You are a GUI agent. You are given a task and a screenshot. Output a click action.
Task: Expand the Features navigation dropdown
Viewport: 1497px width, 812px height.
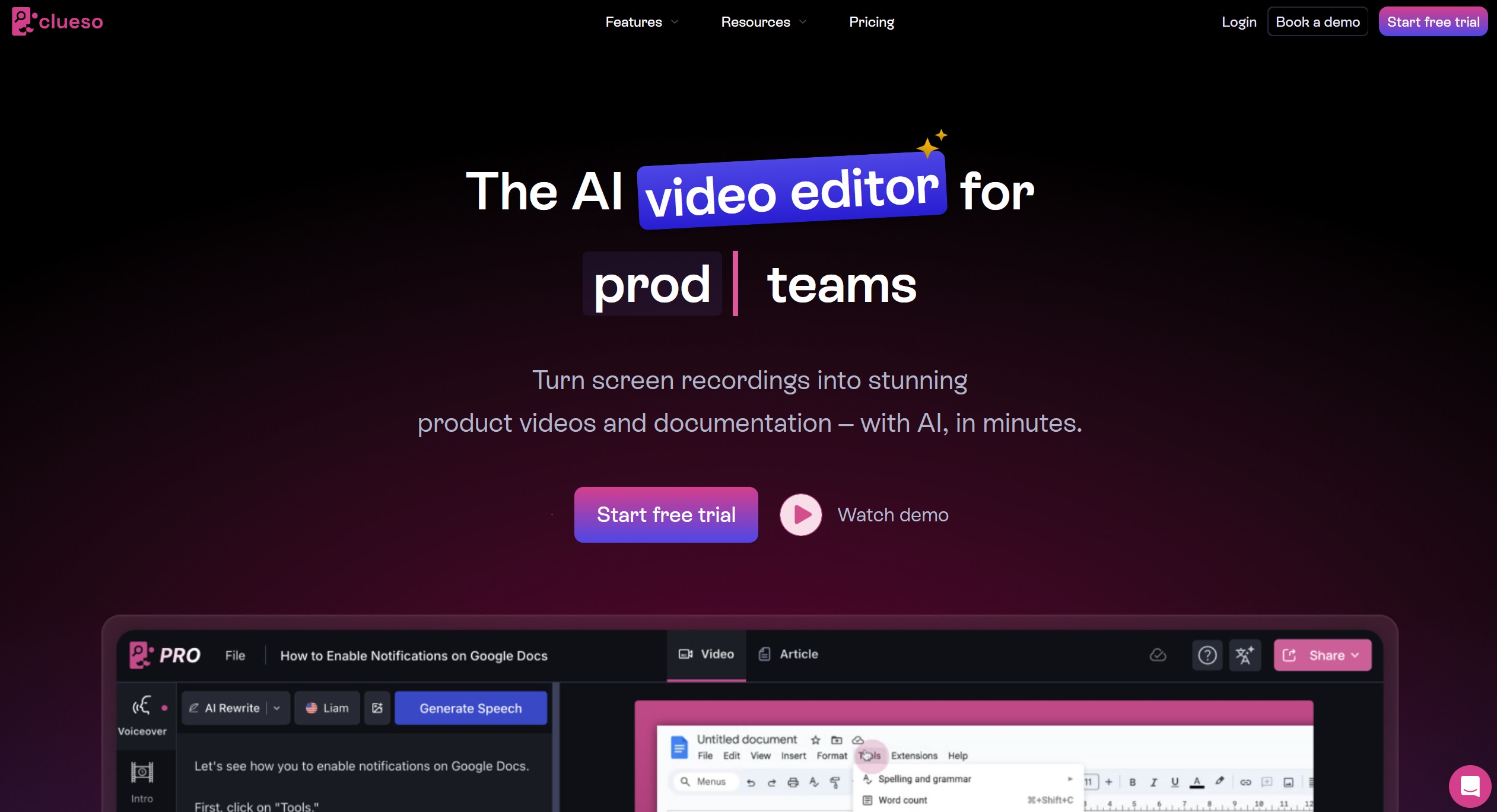pyautogui.click(x=641, y=21)
